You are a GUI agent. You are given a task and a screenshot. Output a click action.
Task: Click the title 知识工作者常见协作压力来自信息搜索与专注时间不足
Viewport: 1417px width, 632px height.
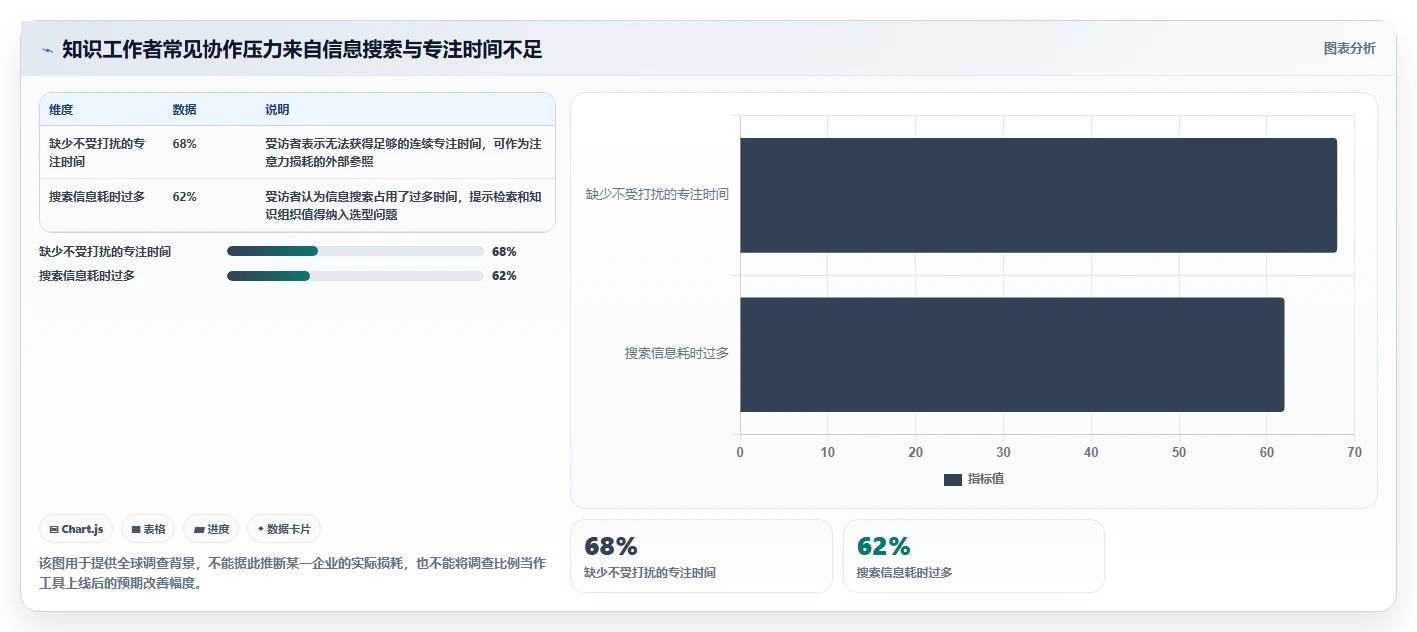click(302, 49)
